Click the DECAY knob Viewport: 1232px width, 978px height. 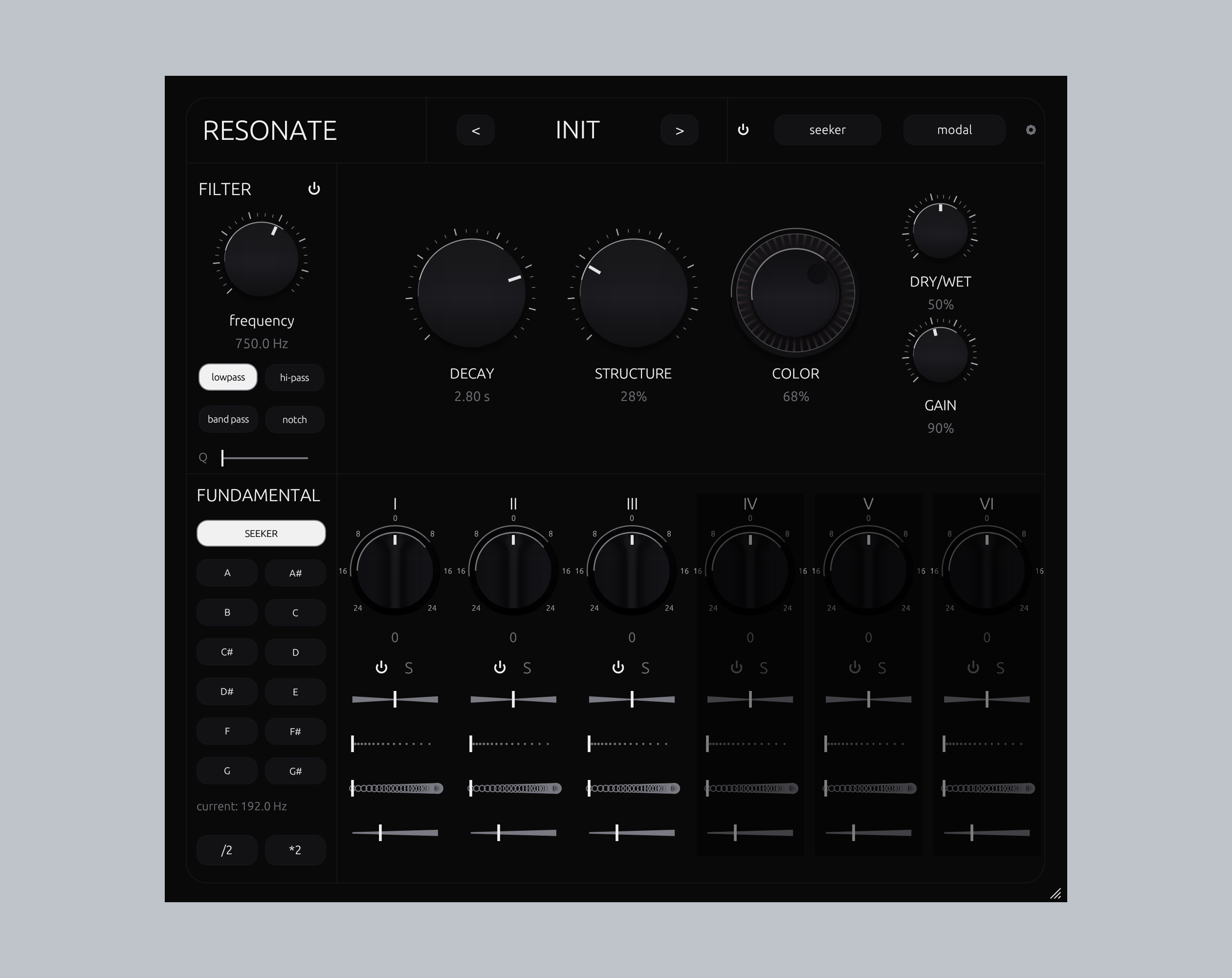tap(471, 292)
